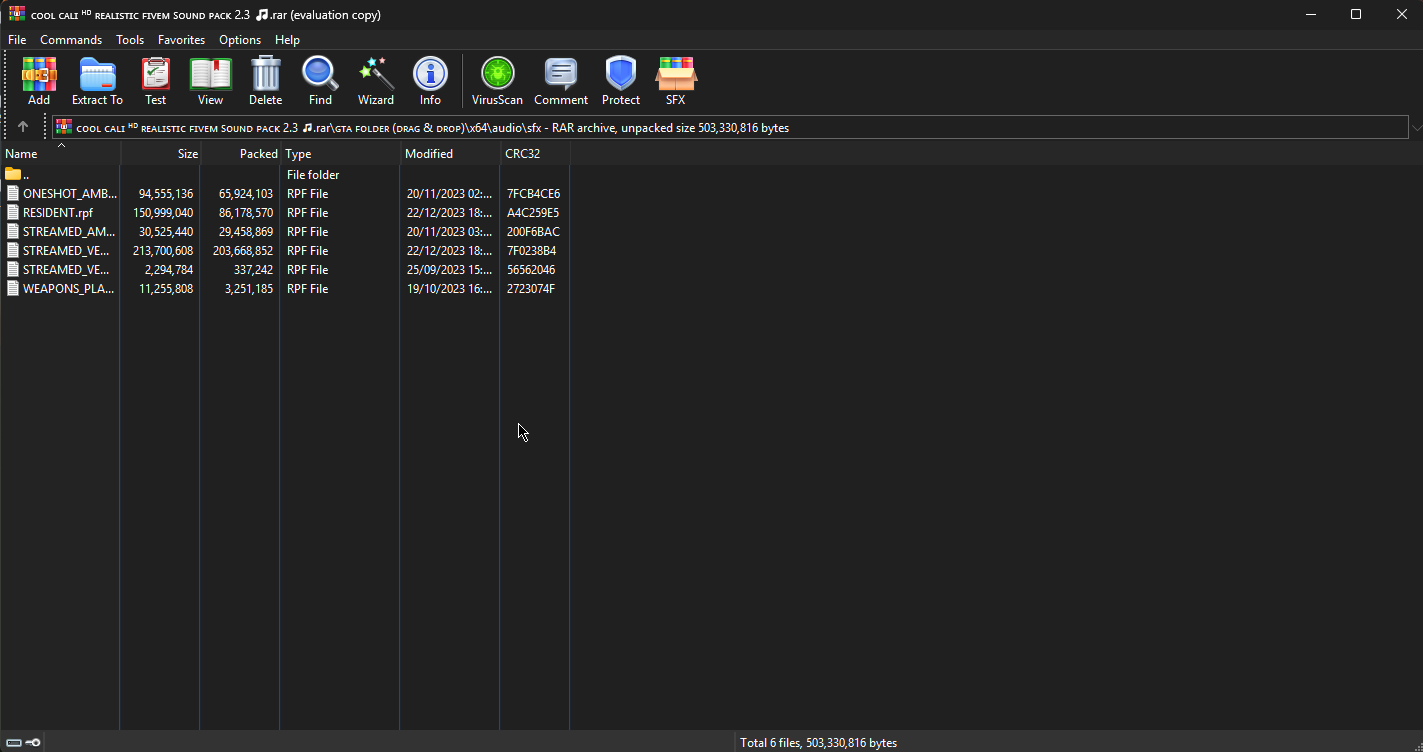This screenshot has width=1423, height=752.
Task: Open the Tools menu
Action: (130, 40)
